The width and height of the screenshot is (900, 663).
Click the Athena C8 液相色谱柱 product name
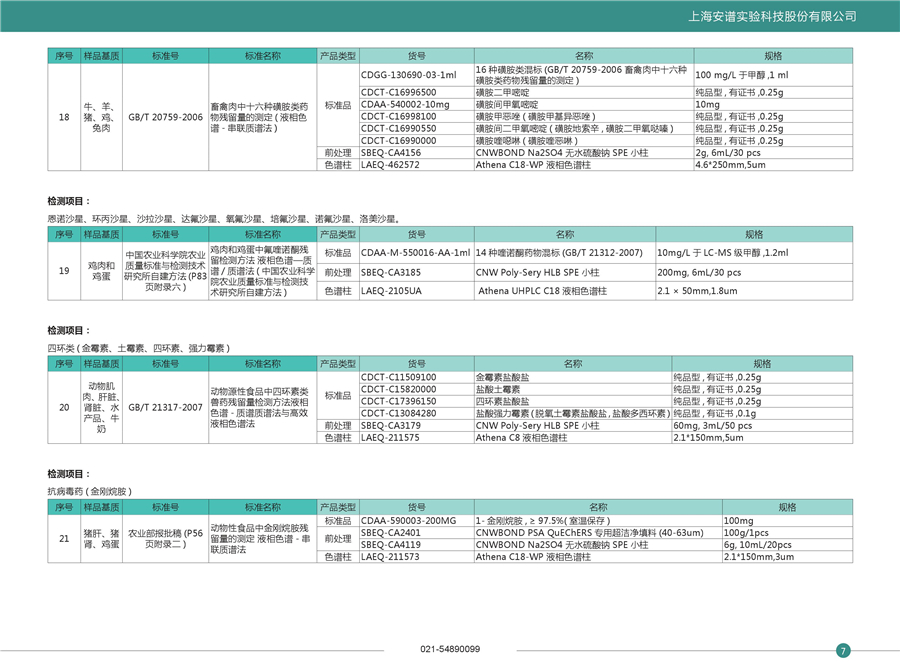(x=521, y=437)
